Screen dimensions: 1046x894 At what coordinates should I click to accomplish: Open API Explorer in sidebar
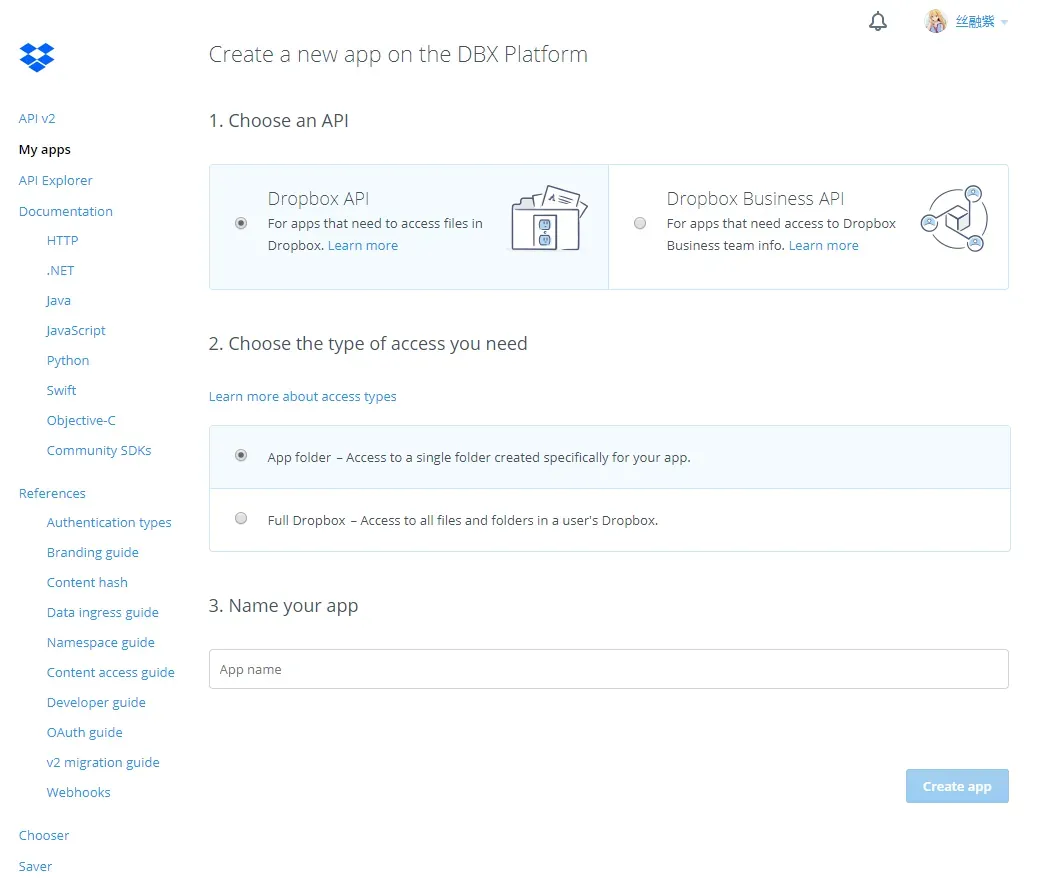(55, 180)
